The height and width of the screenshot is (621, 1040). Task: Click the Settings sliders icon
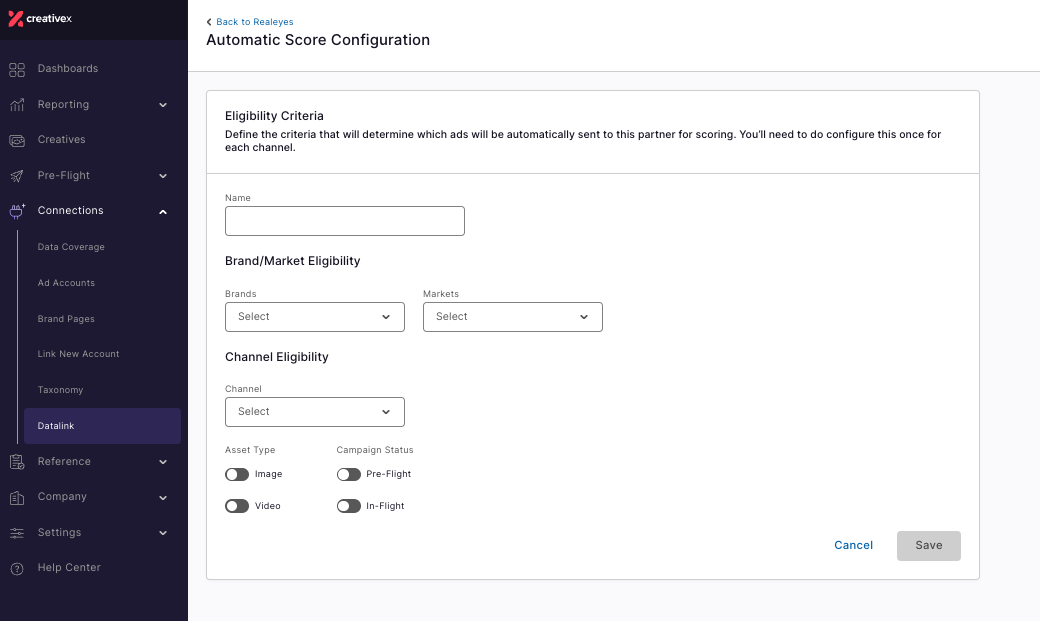coord(17,533)
